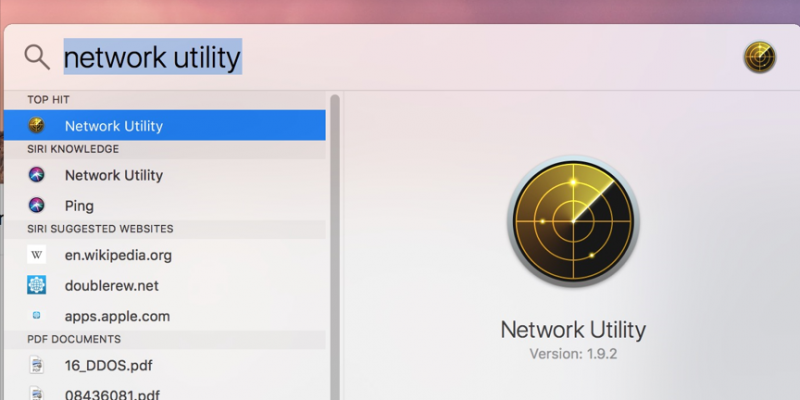The width and height of the screenshot is (800, 400).
Task: Click the Network Utility radar icon in search bar
Action: [x=760, y=57]
